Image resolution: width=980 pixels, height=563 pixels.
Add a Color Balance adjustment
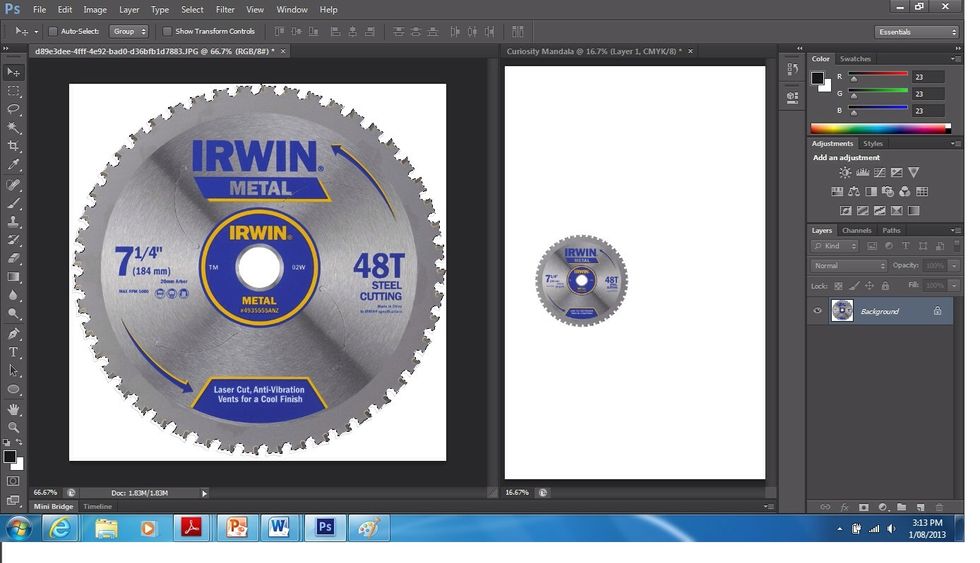[854, 191]
